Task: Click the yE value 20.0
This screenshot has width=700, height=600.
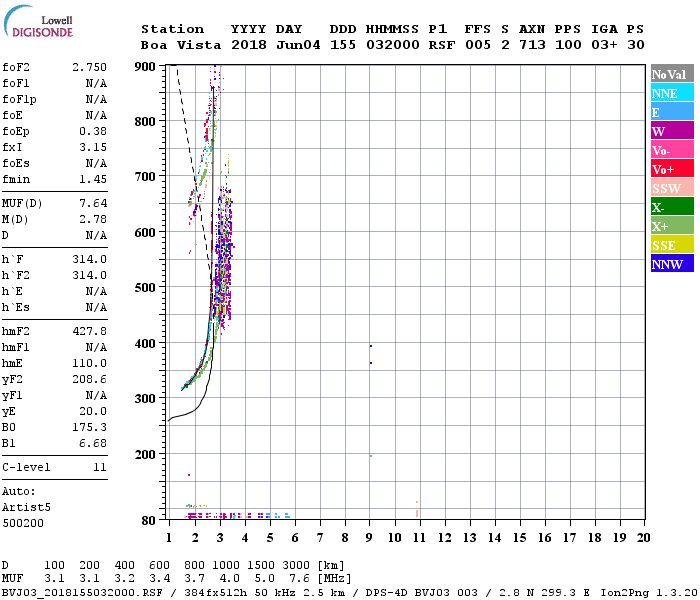Action: click(93, 412)
